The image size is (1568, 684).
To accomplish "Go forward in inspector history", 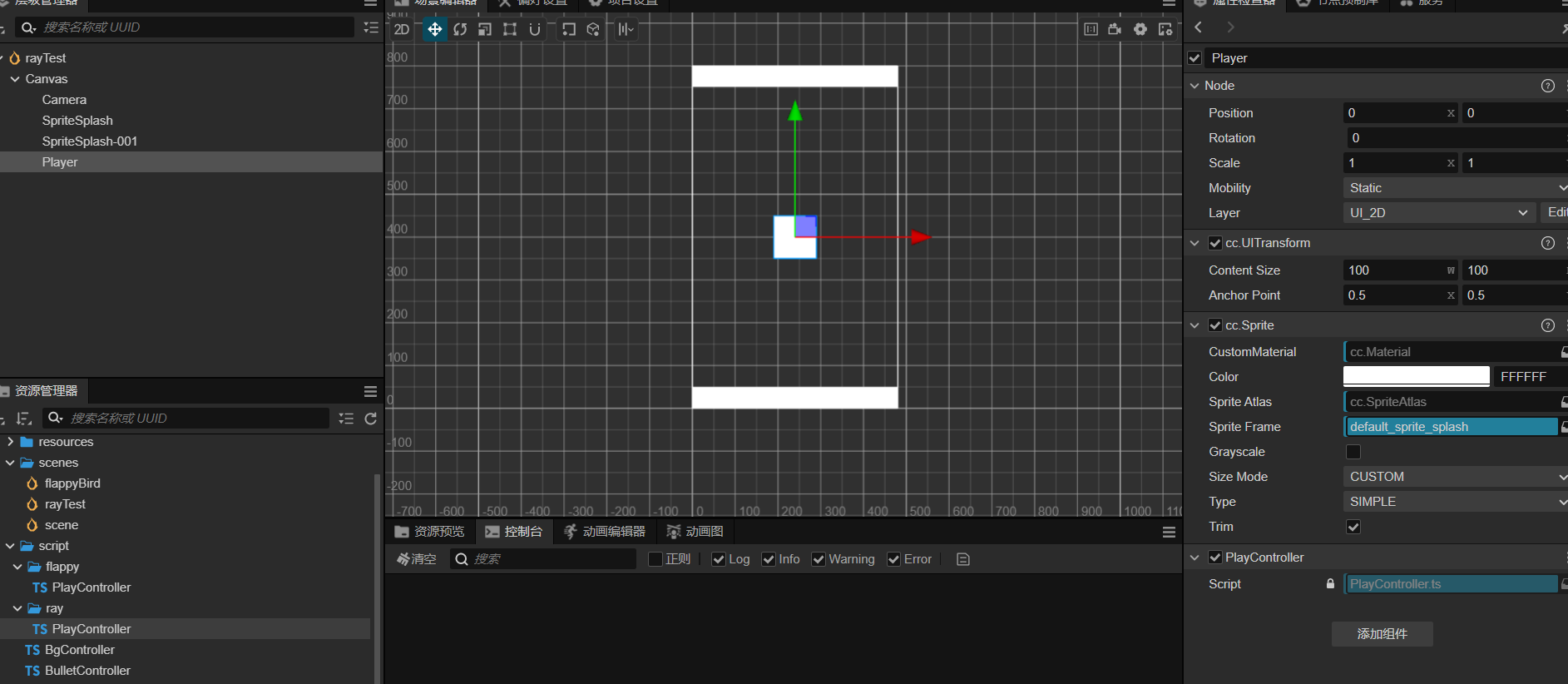I will [1230, 27].
